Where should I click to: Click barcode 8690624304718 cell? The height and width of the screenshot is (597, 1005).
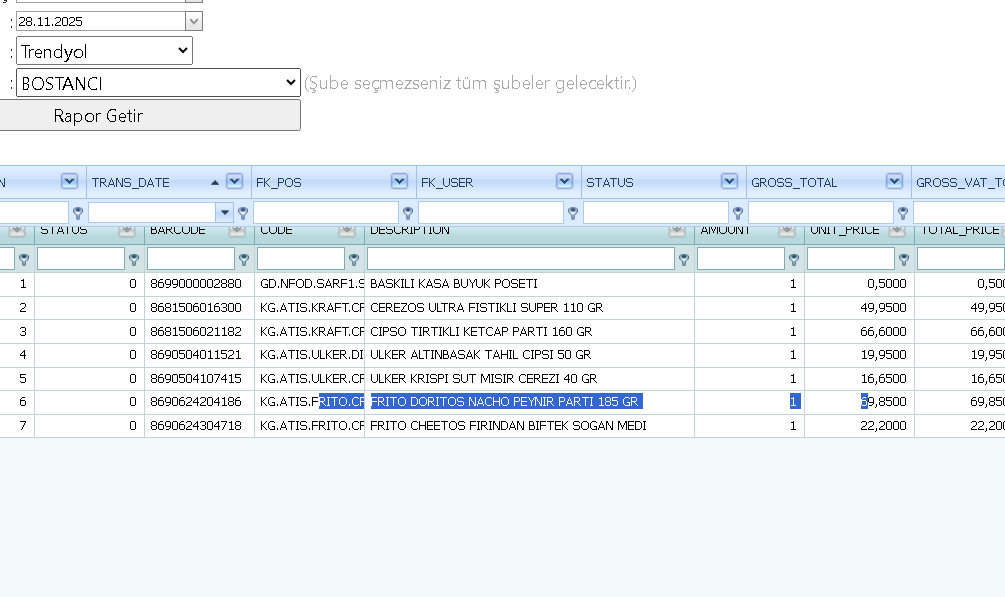199,425
